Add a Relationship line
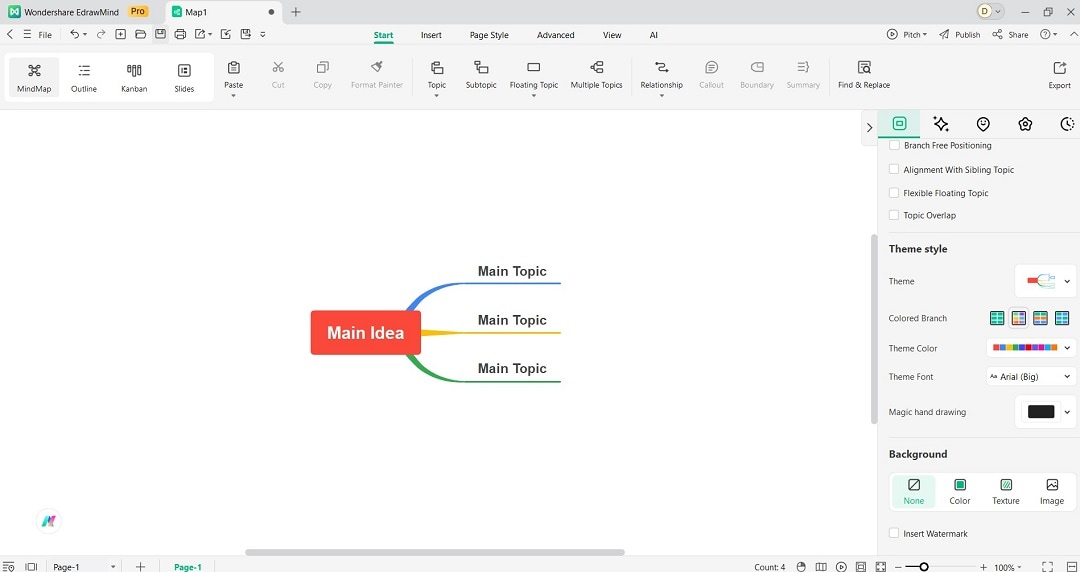This screenshot has width=1080, height=572. [661, 75]
